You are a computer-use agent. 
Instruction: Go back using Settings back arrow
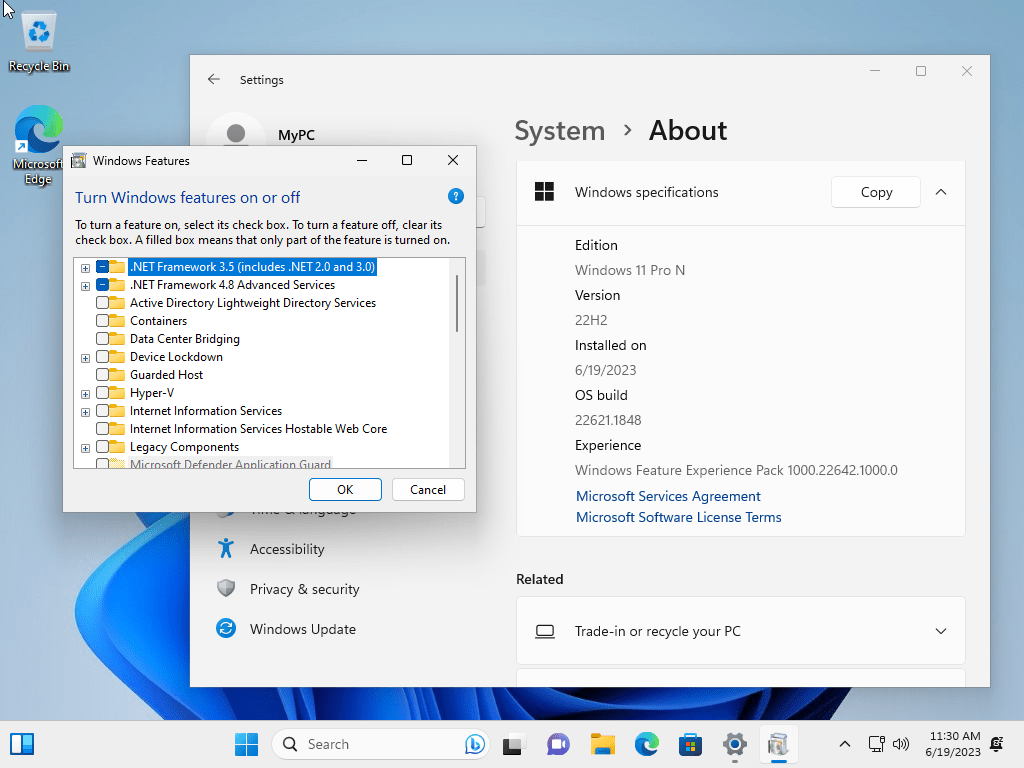(x=214, y=79)
